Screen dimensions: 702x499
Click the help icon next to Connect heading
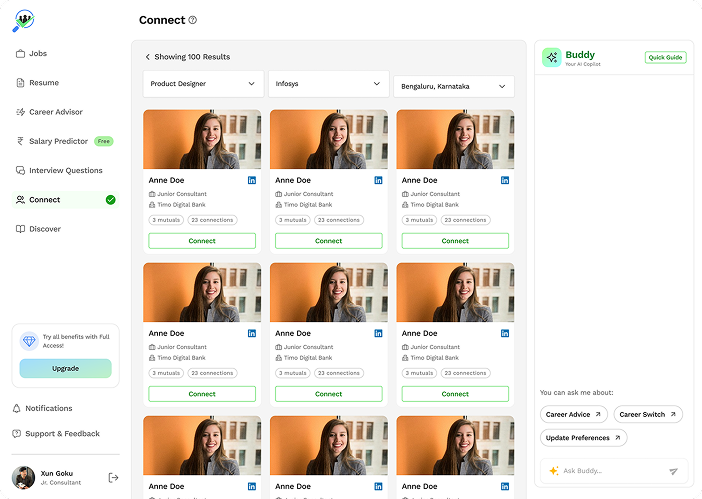point(193,20)
